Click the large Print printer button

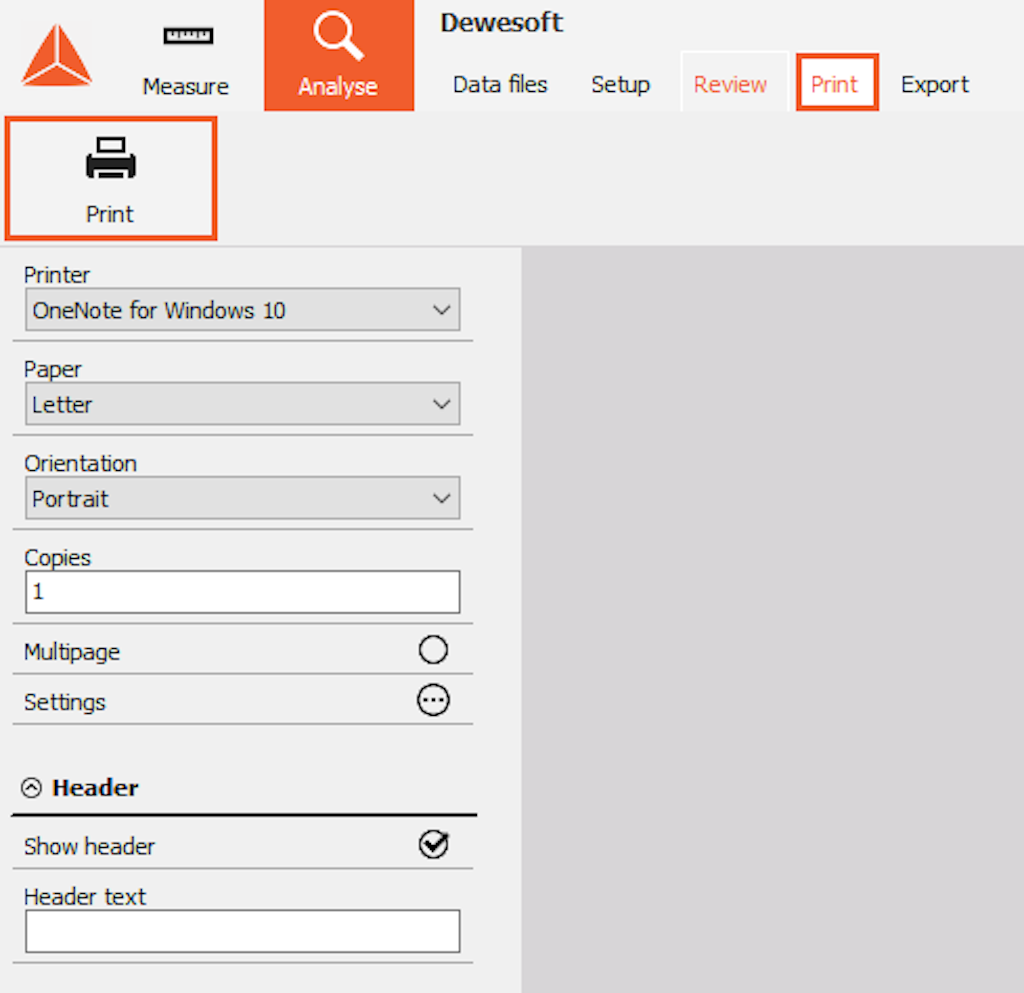click(110, 179)
